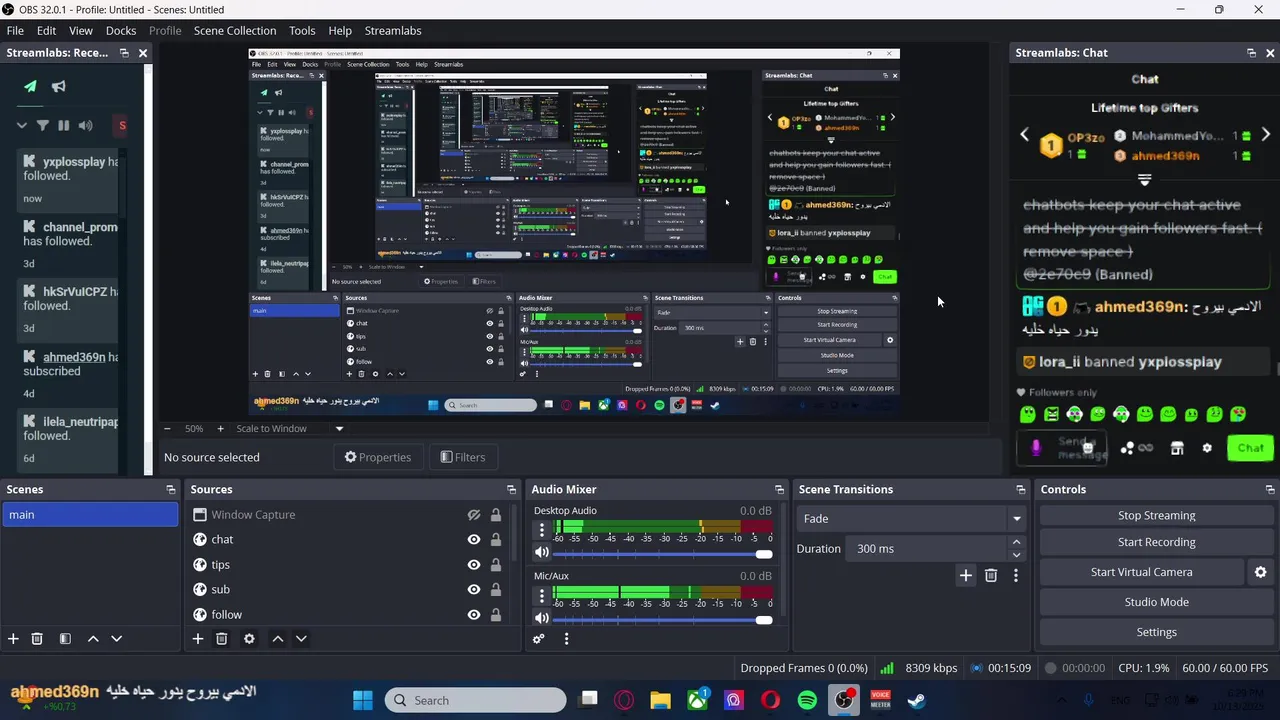Mute event alerts with speaker icon

pos(86,125)
